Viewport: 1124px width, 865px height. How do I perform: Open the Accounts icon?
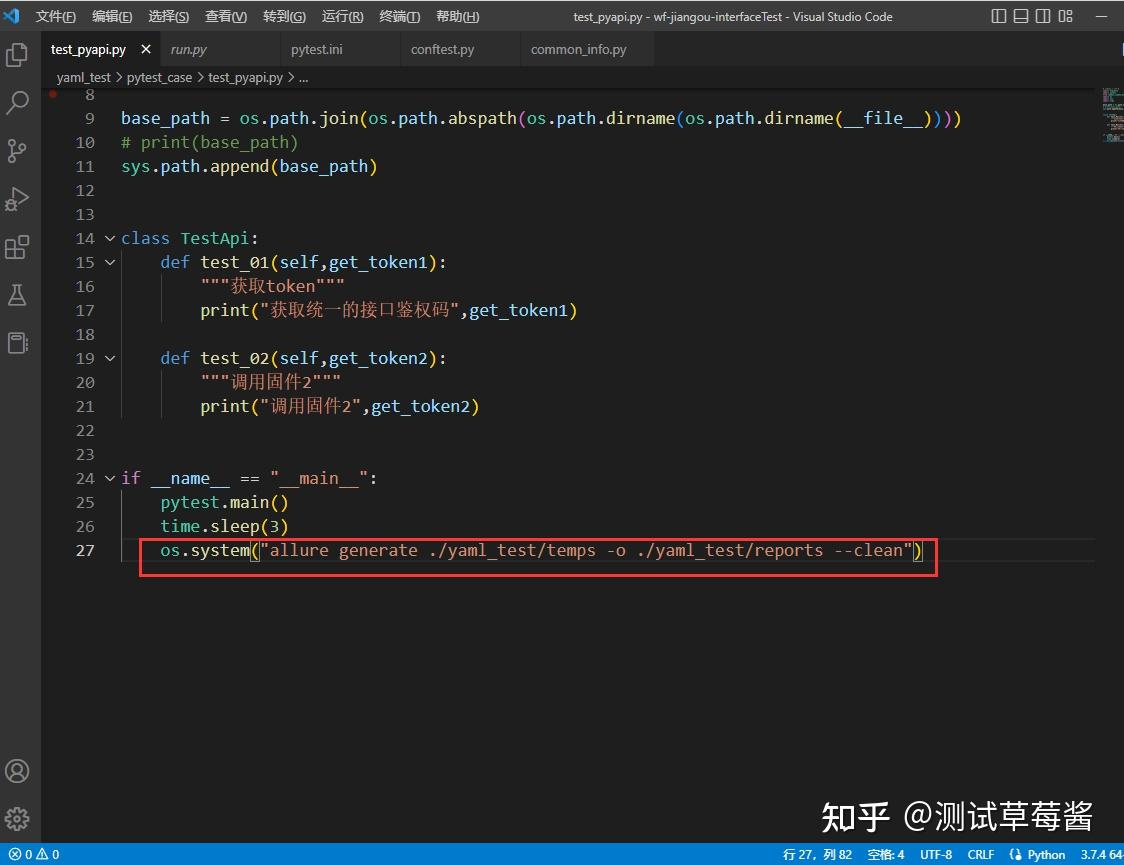17,771
